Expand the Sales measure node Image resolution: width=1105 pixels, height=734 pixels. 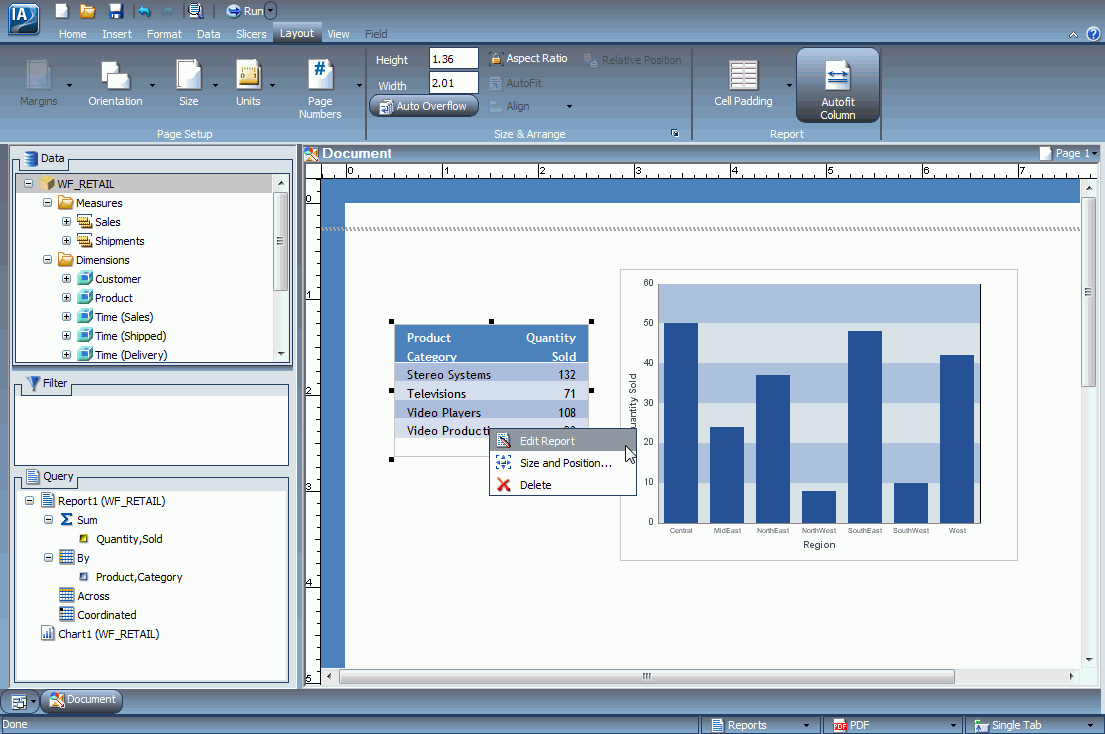point(66,221)
